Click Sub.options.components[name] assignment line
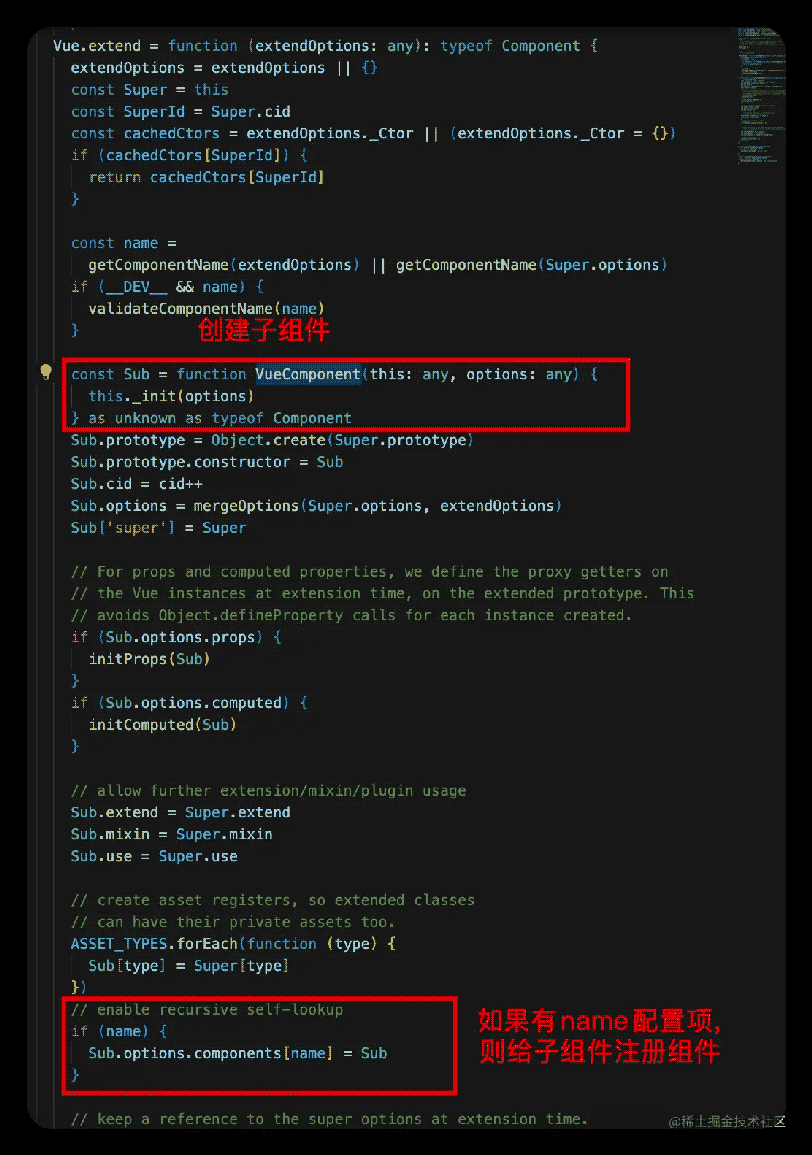The width and height of the screenshot is (812, 1155). [x=237, y=1053]
